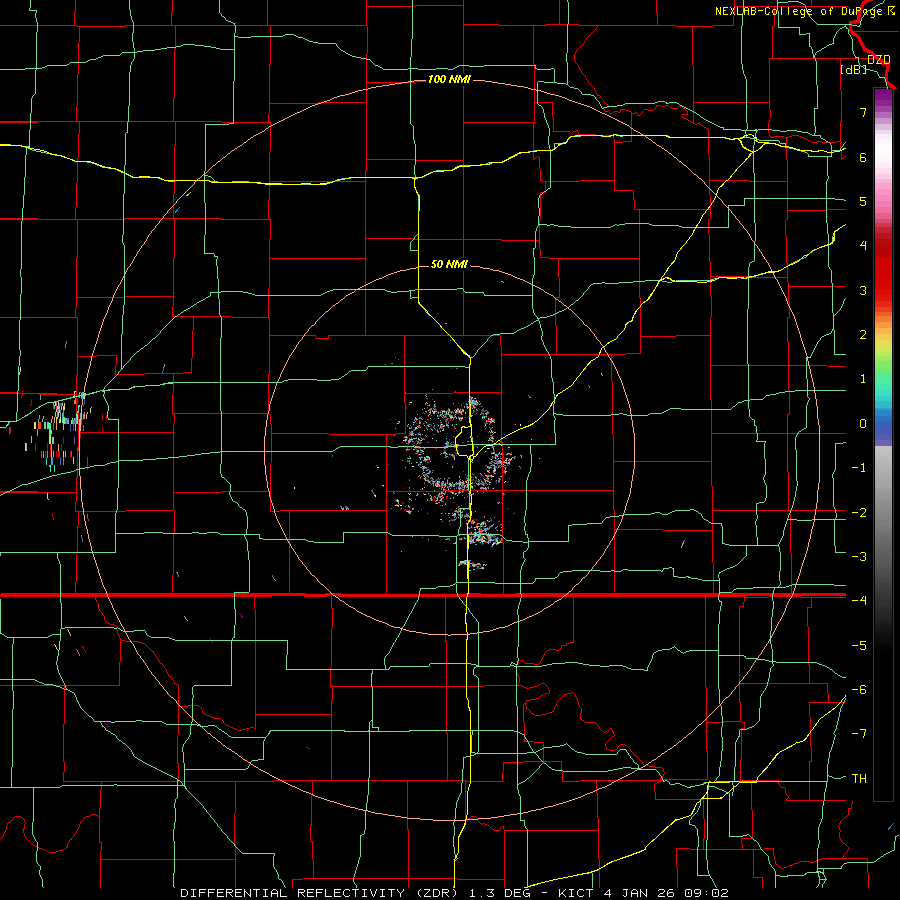Click the ZDR color scale bar
This screenshot has height=900, width=900.
tap(883, 445)
